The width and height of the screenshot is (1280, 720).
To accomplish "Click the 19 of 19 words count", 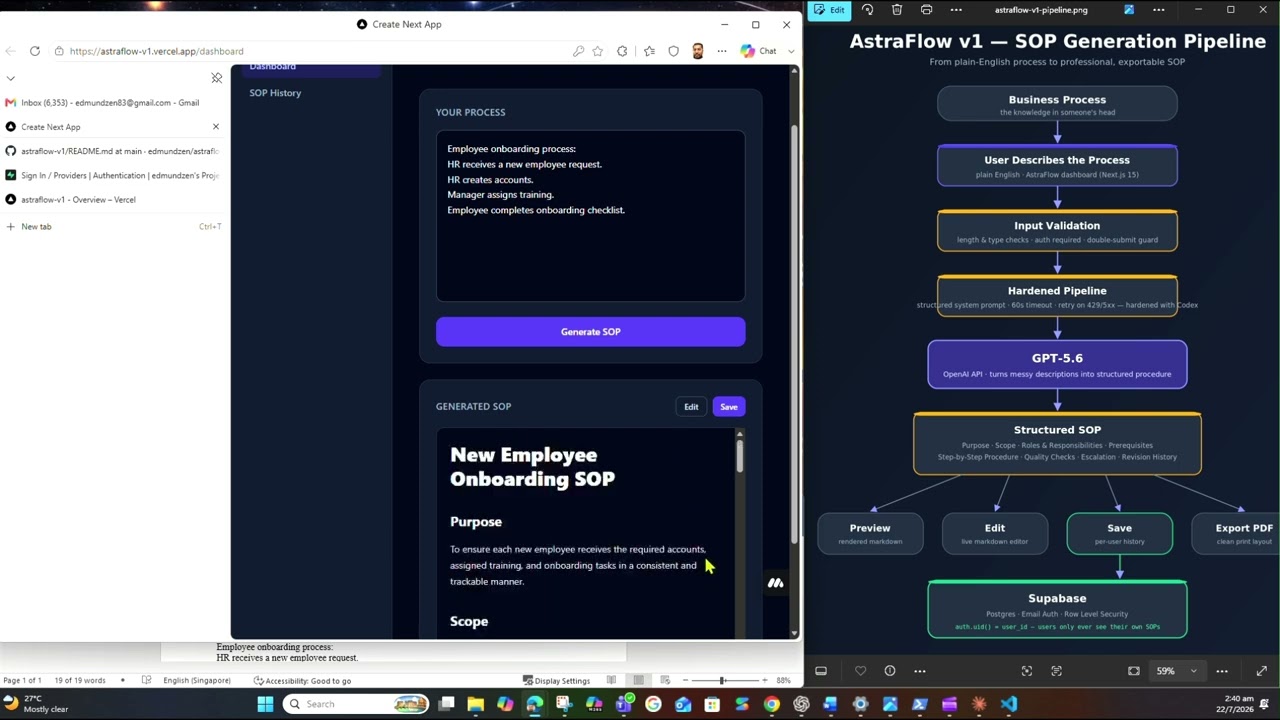I will tap(80, 681).
